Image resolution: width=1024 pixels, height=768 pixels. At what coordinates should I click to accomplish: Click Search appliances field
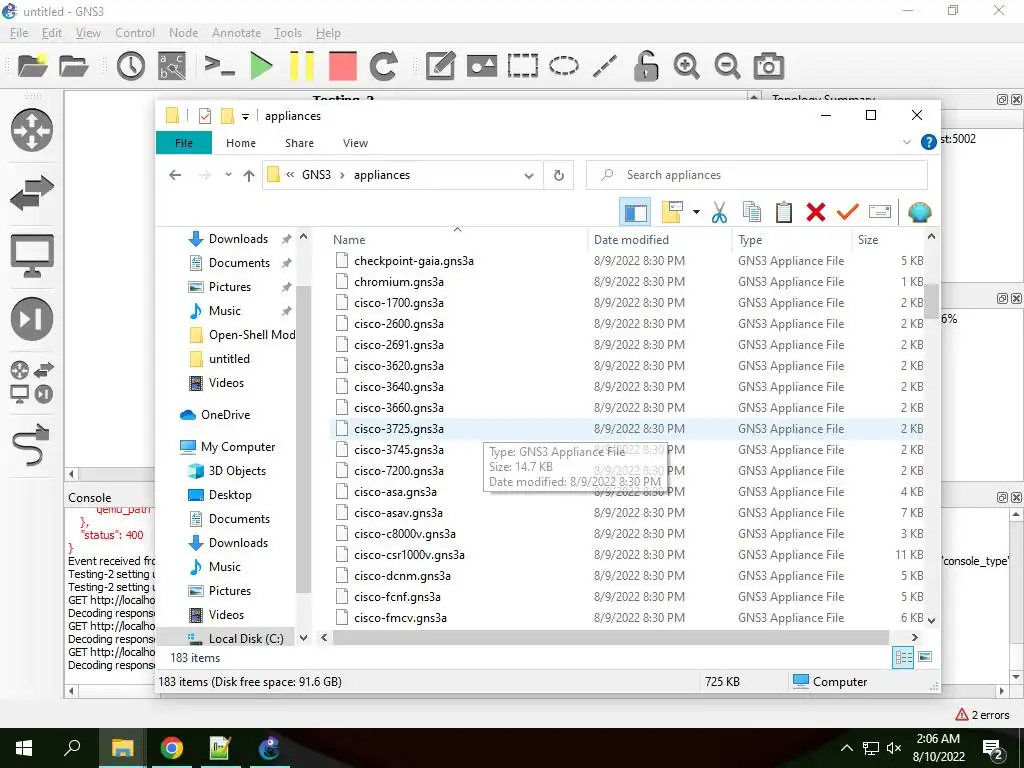pyautogui.click(x=756, y=175)
